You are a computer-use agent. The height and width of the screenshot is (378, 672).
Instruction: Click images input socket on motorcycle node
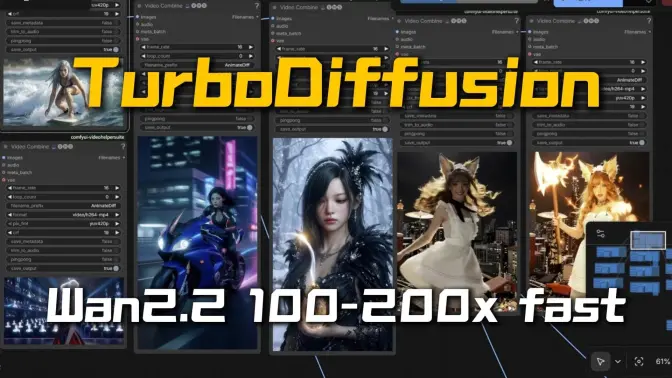click(138, 17)
